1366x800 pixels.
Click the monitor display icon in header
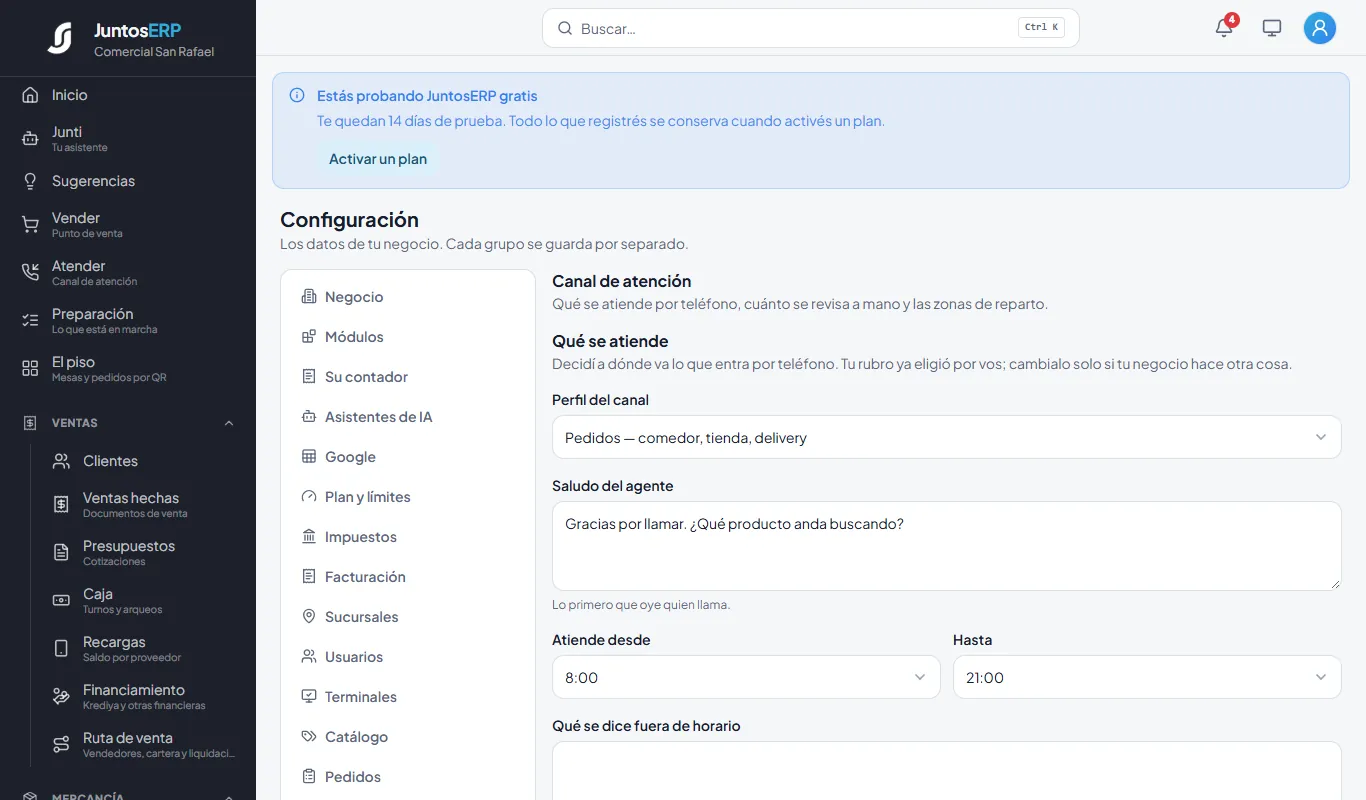(1272, 28)
